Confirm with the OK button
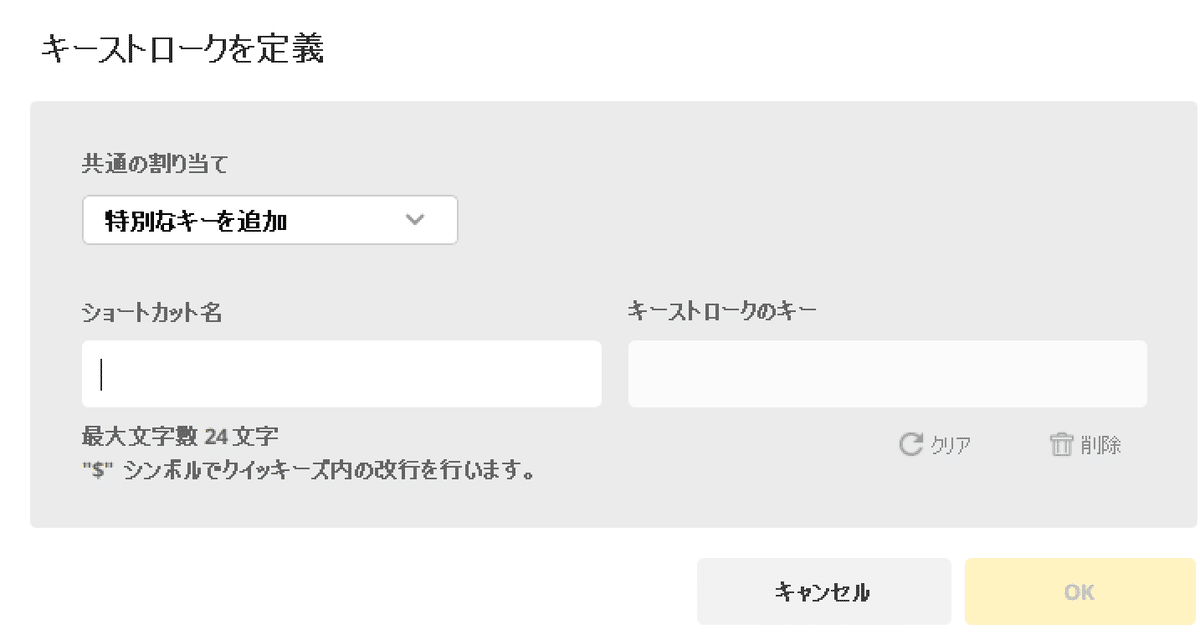This screenshot has height=634, width=1200. pos(1079,592)
